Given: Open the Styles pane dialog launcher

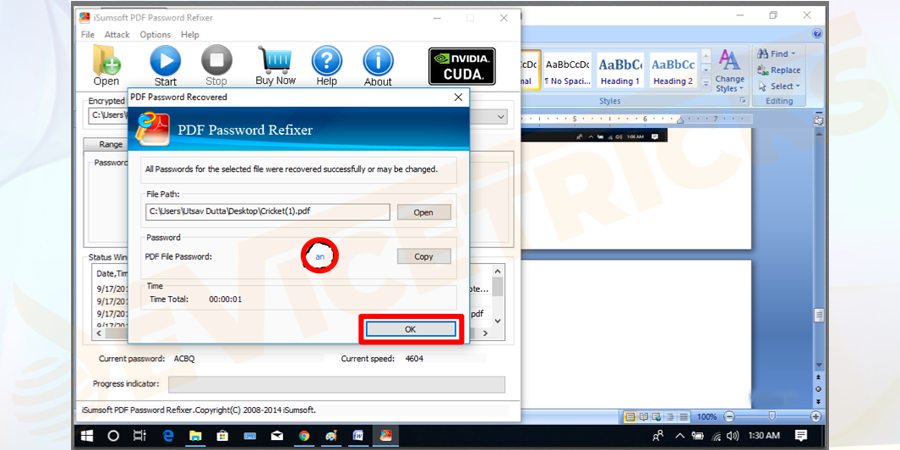Looking at the screenshot, I should [743, 100].
